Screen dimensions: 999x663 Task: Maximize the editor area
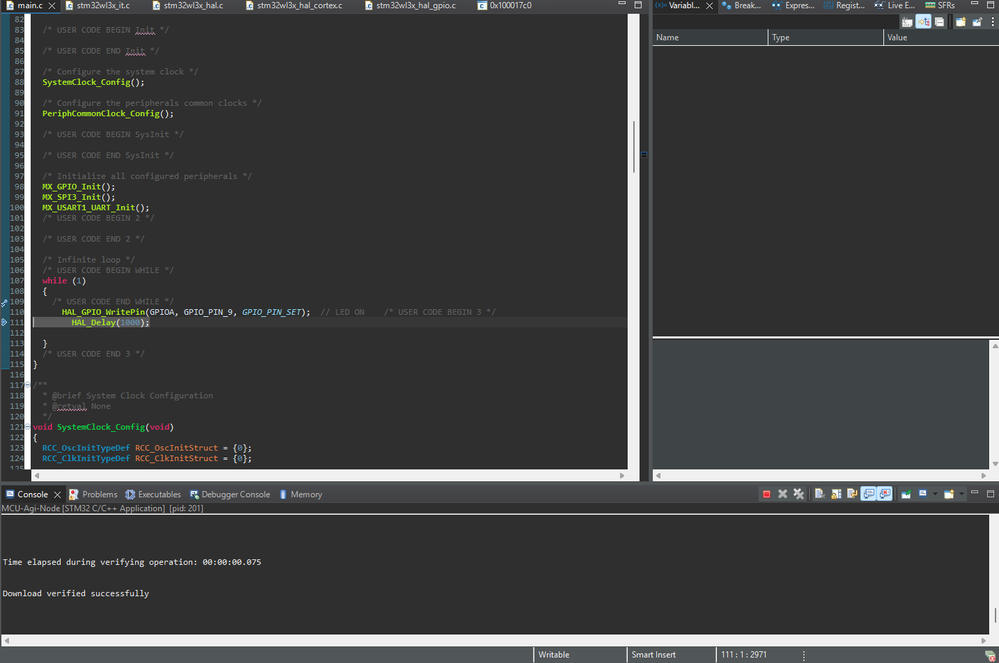[638, 4]
